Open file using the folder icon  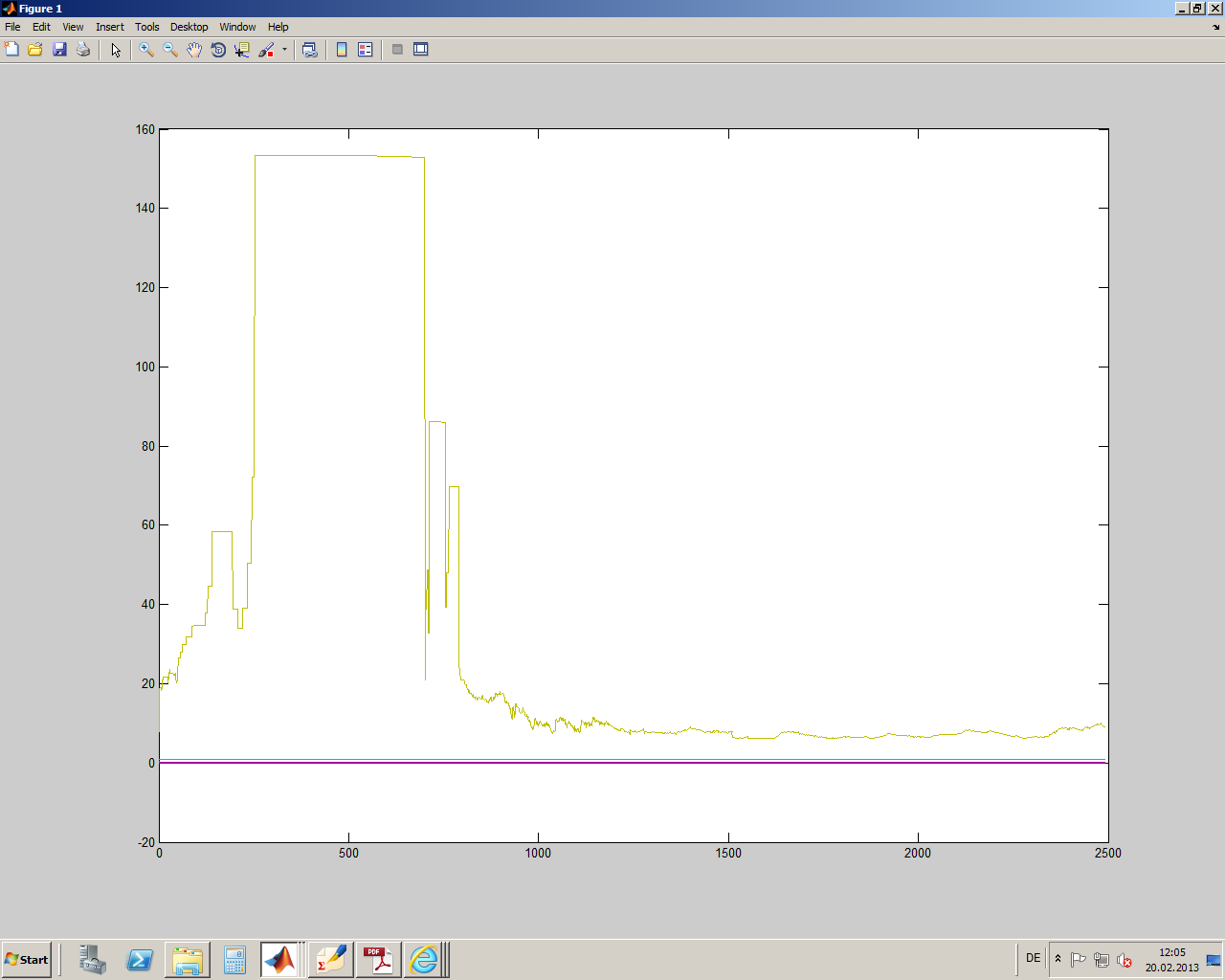[35, 50]
